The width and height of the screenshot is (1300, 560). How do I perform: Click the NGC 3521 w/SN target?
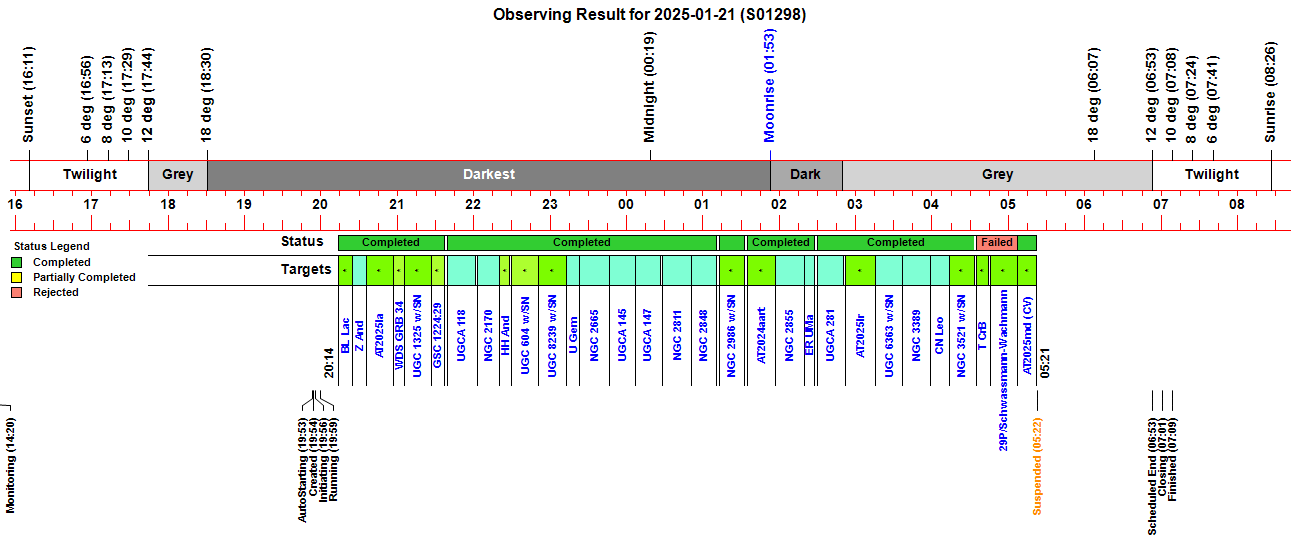click(962, 335)
